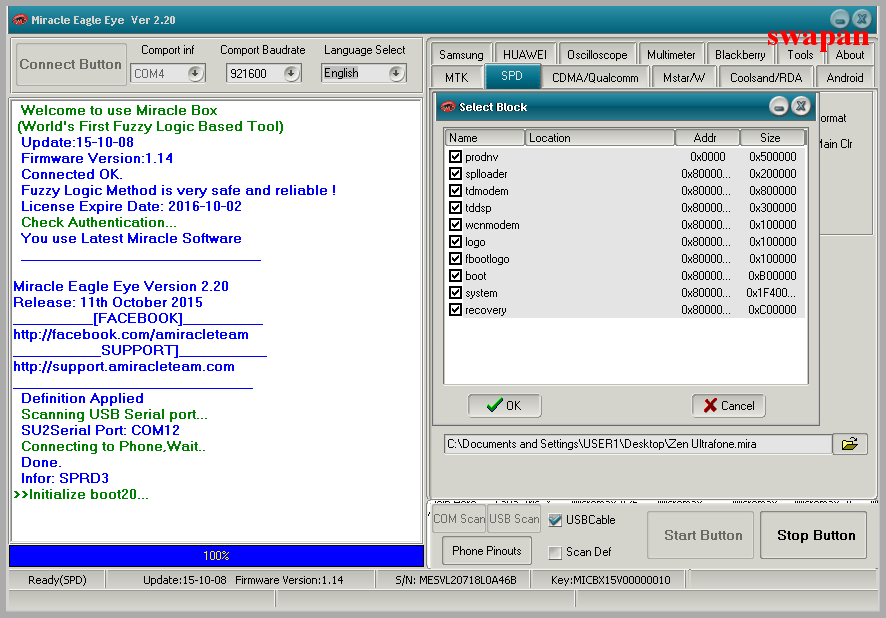Click the 100% progress bar

pos(216,556)
